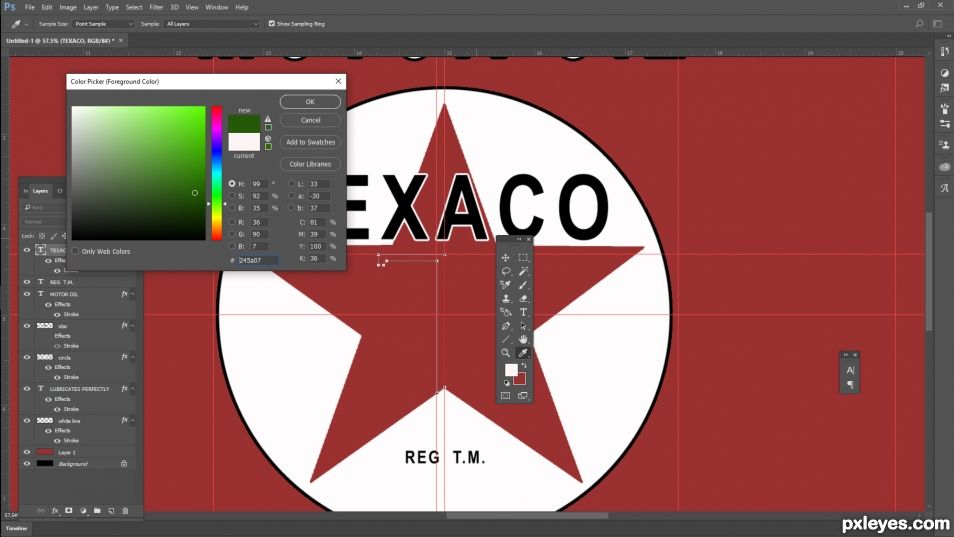Select the Move tool in toolbox

pyautogui.click(x=506, y=257)
